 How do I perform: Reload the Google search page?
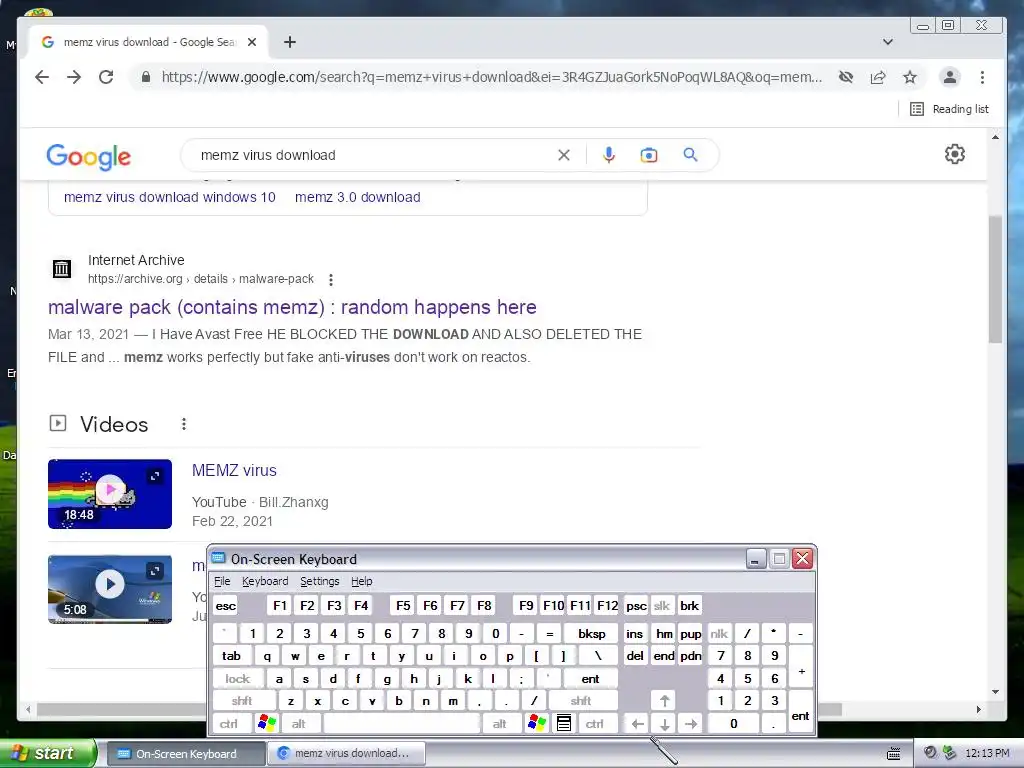pos(106,77)
